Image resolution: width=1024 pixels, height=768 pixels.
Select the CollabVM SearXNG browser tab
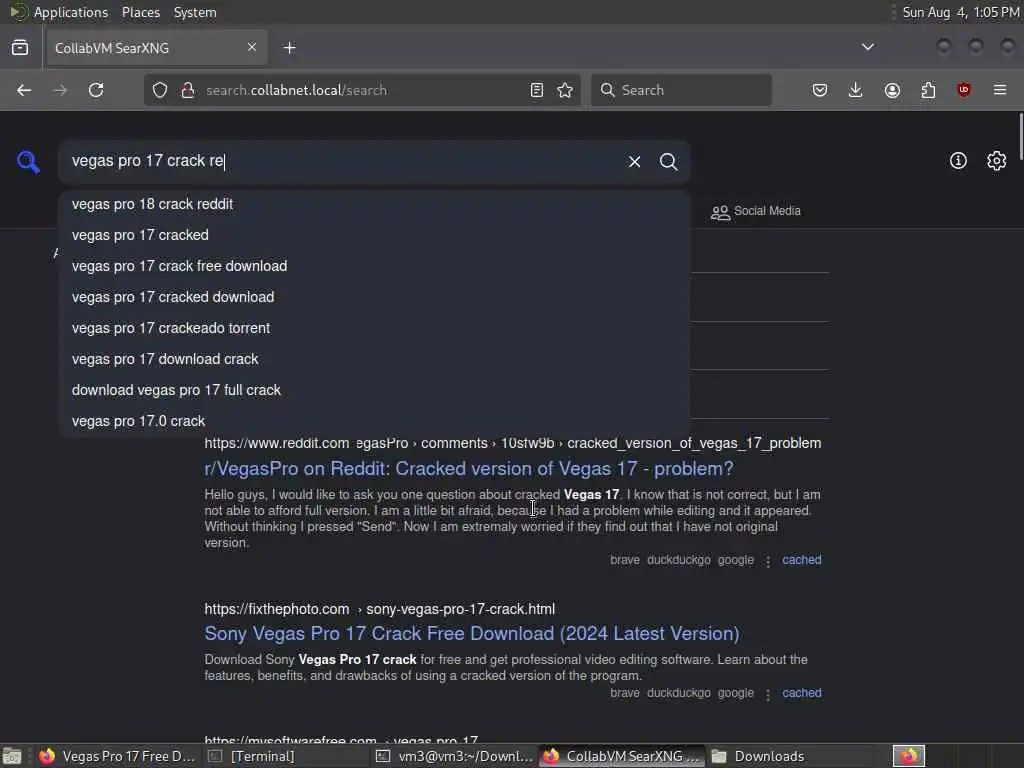[x=155, y=48]
